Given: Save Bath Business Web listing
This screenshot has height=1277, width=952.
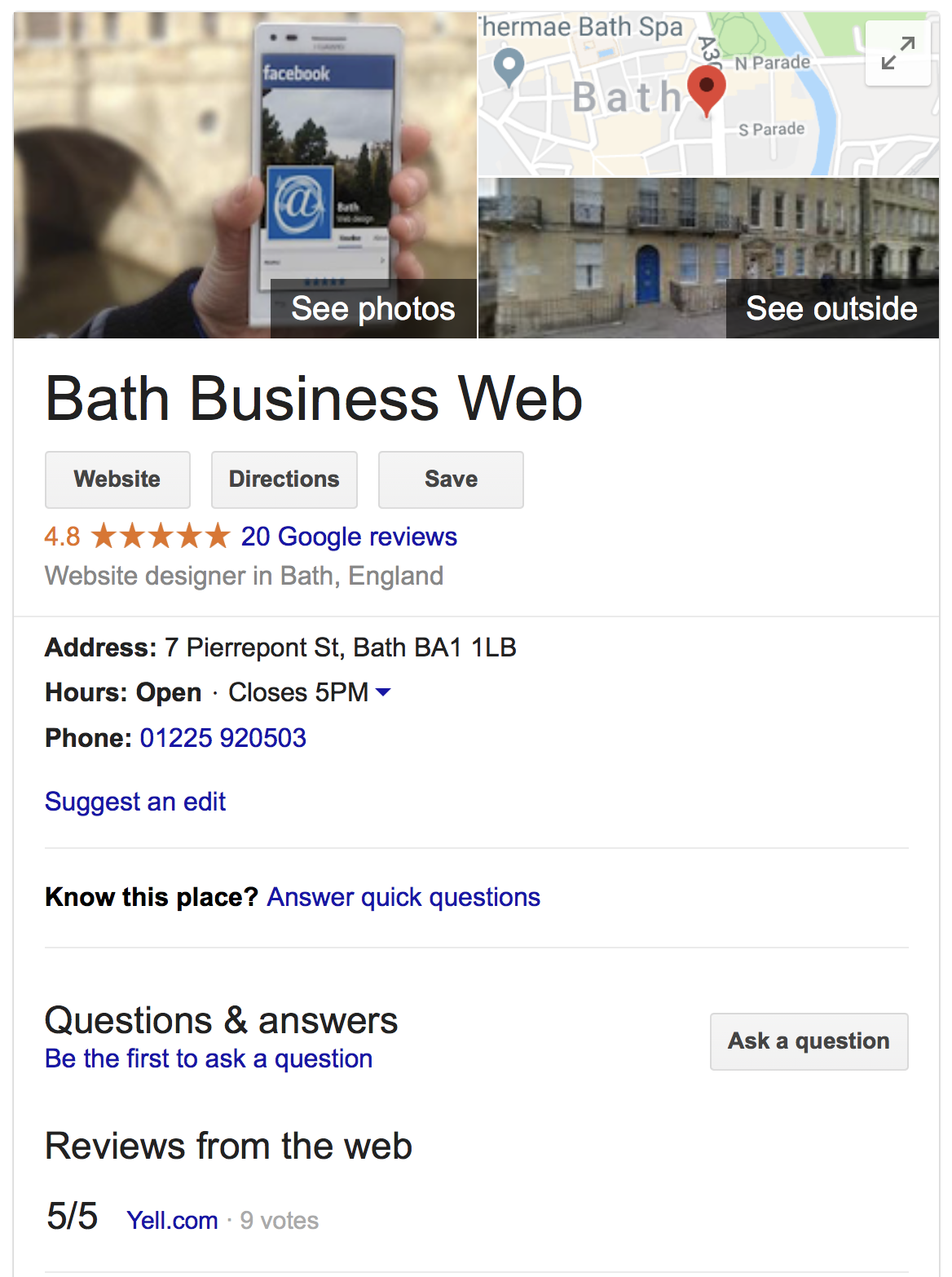Looking at the screenshot, I should point(451,479).
